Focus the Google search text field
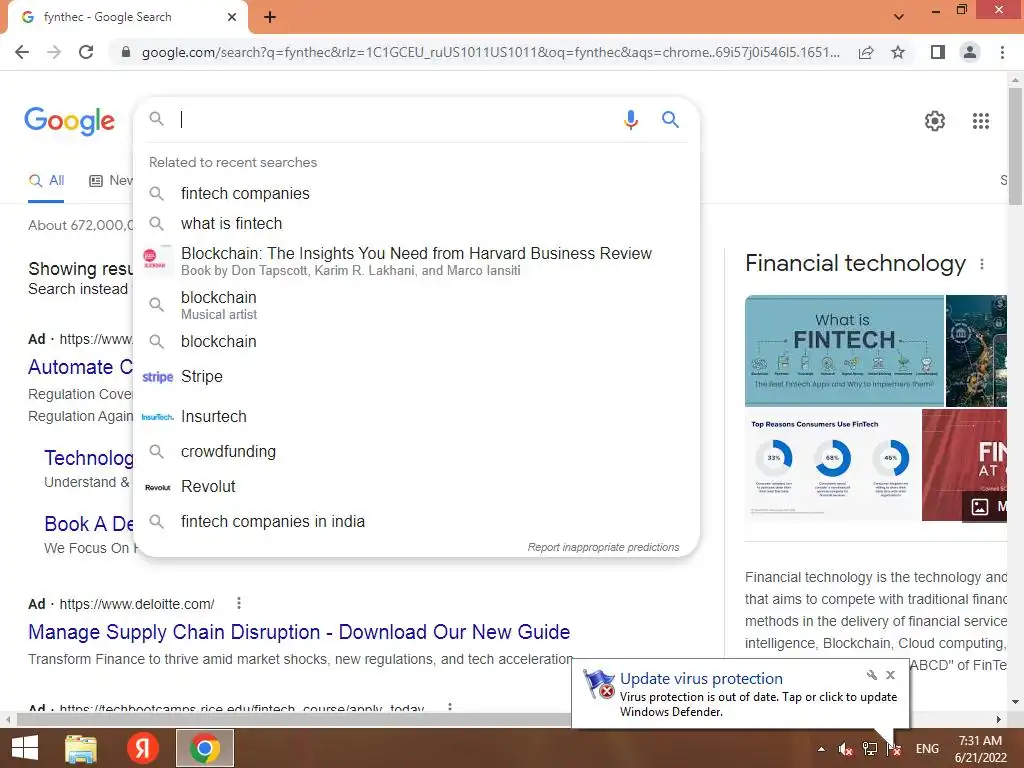Screen dimensions: 1024x768 click(398, 120)
